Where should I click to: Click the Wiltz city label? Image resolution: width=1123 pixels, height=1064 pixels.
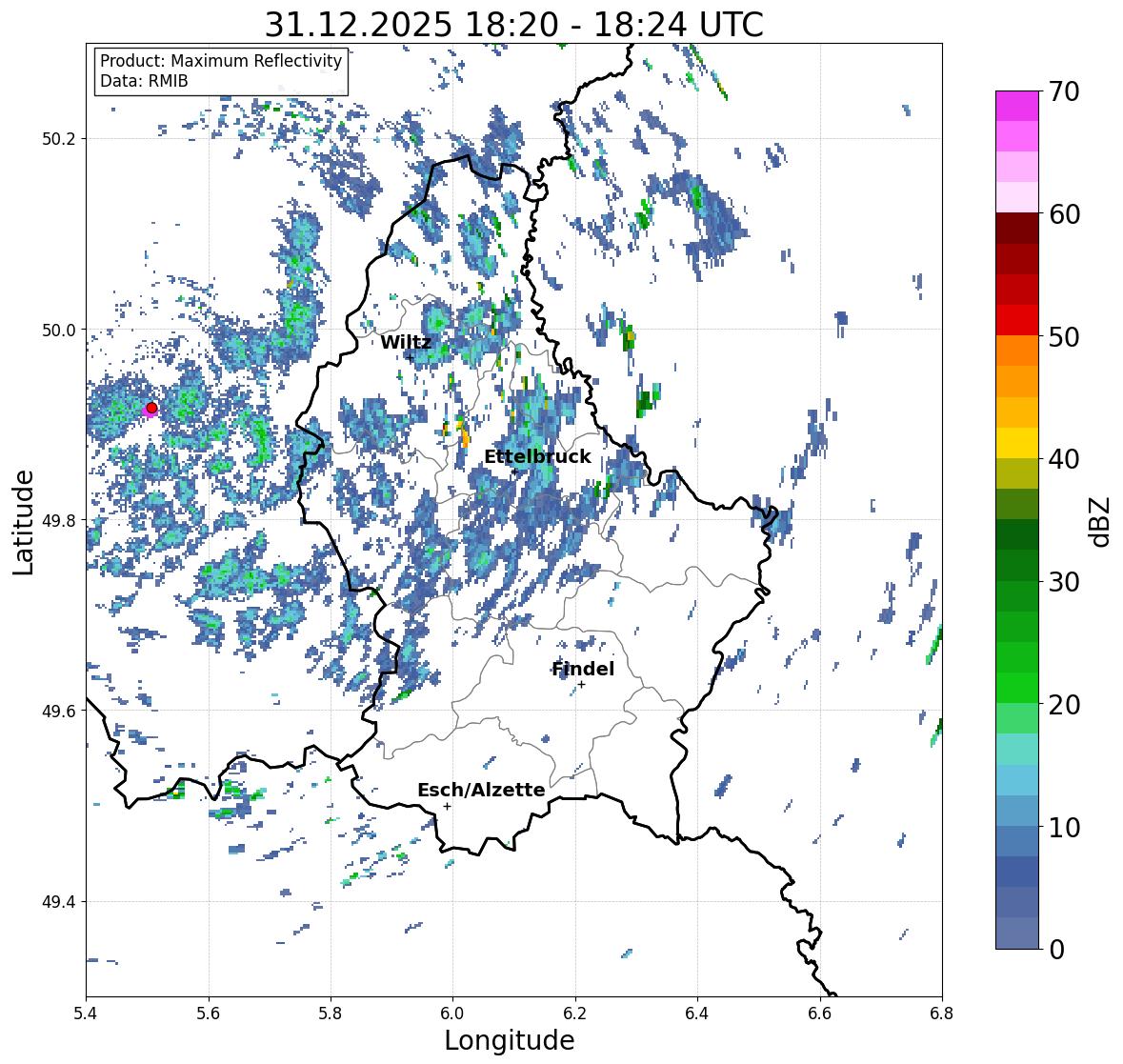(406, 342)
